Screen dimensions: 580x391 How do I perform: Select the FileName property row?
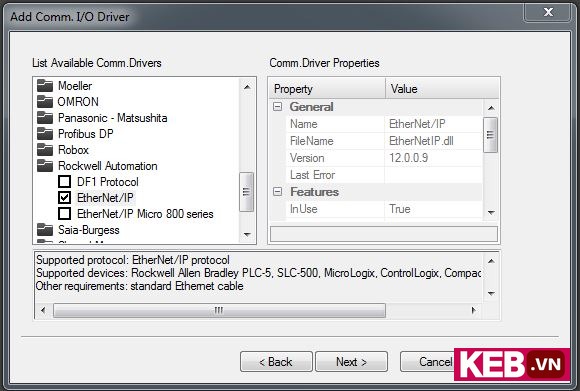pyautogui.click(x=384, y=141)
